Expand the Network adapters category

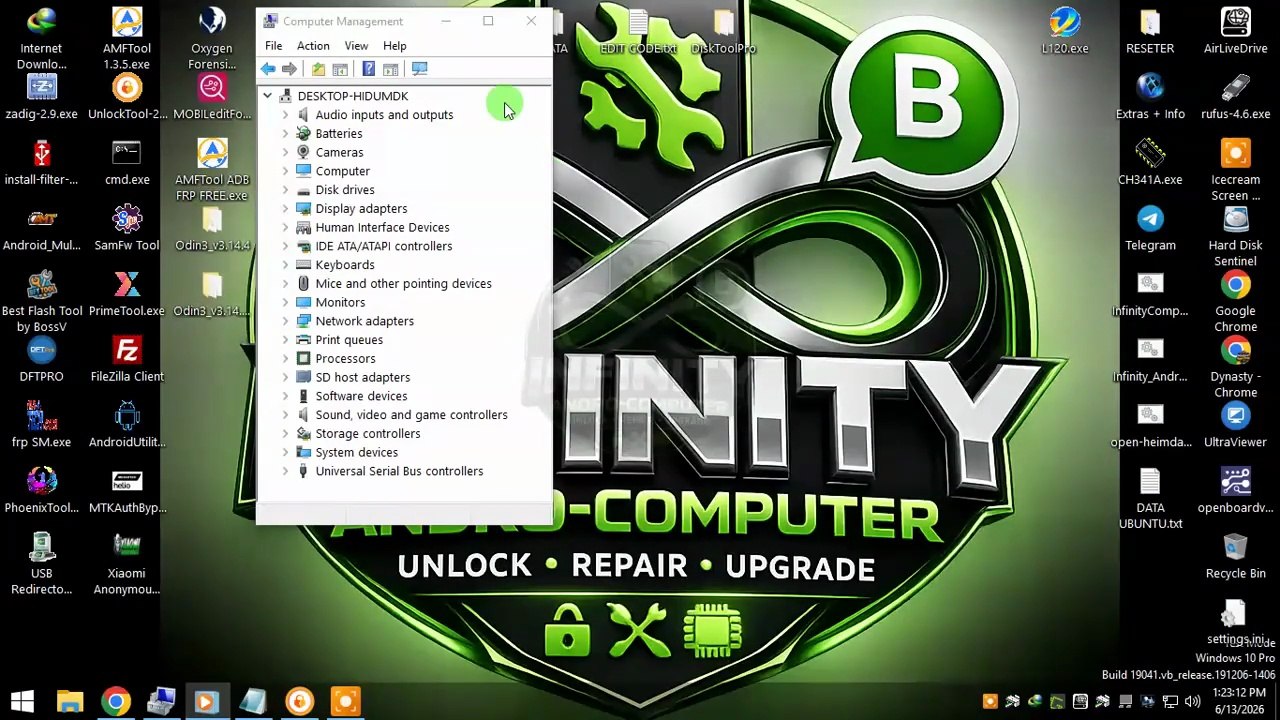pyautogui.click(x=285, y=321)
